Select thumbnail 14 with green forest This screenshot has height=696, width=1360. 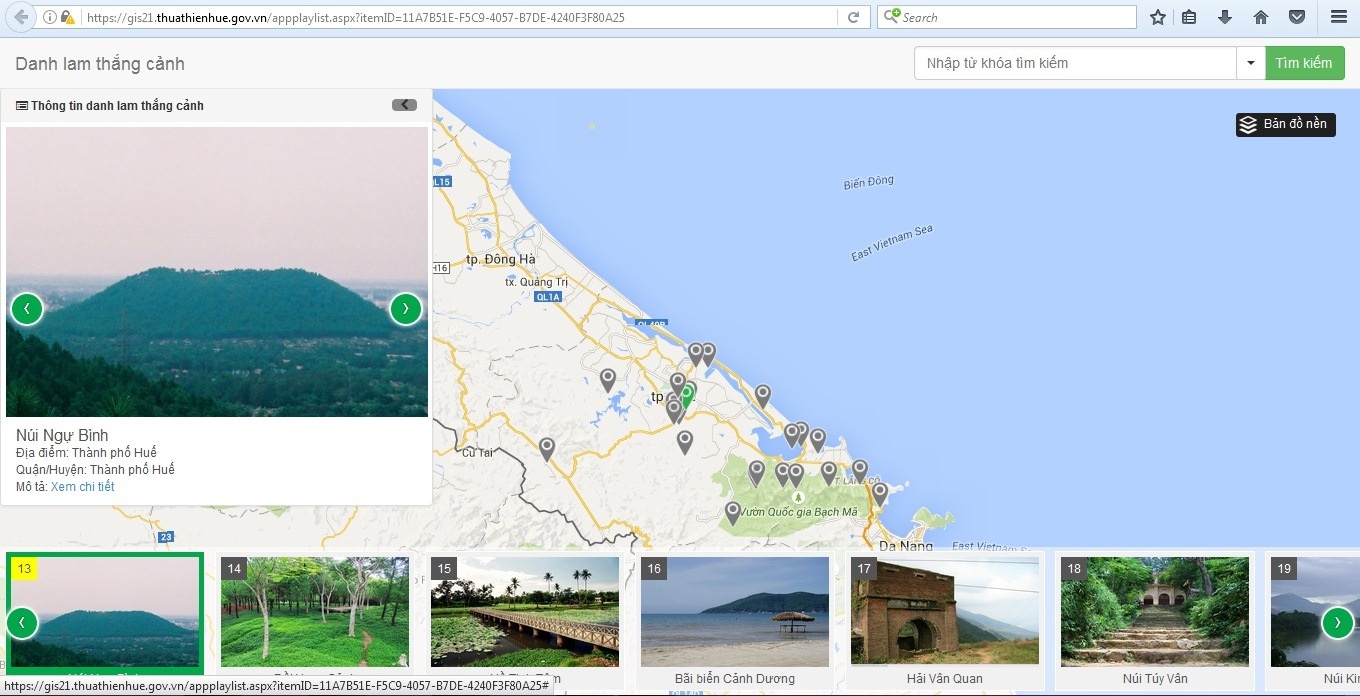[315, 611]
